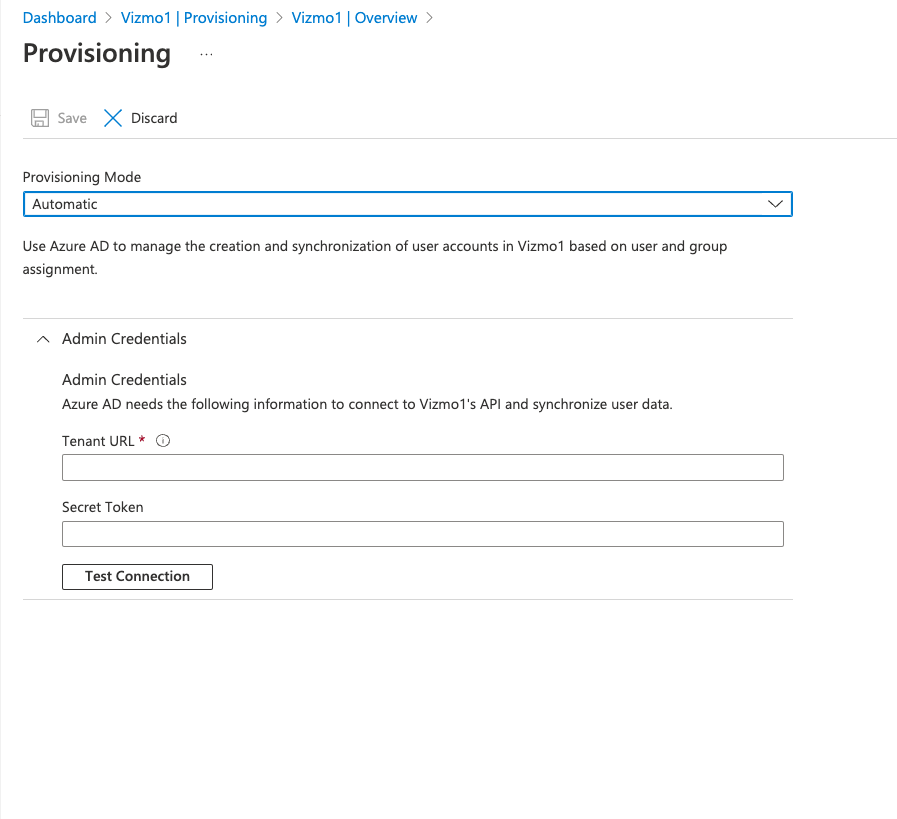Focus the Tenant URL input field
The width and height of the screenshot is (897, 819).
coord(423,468)
